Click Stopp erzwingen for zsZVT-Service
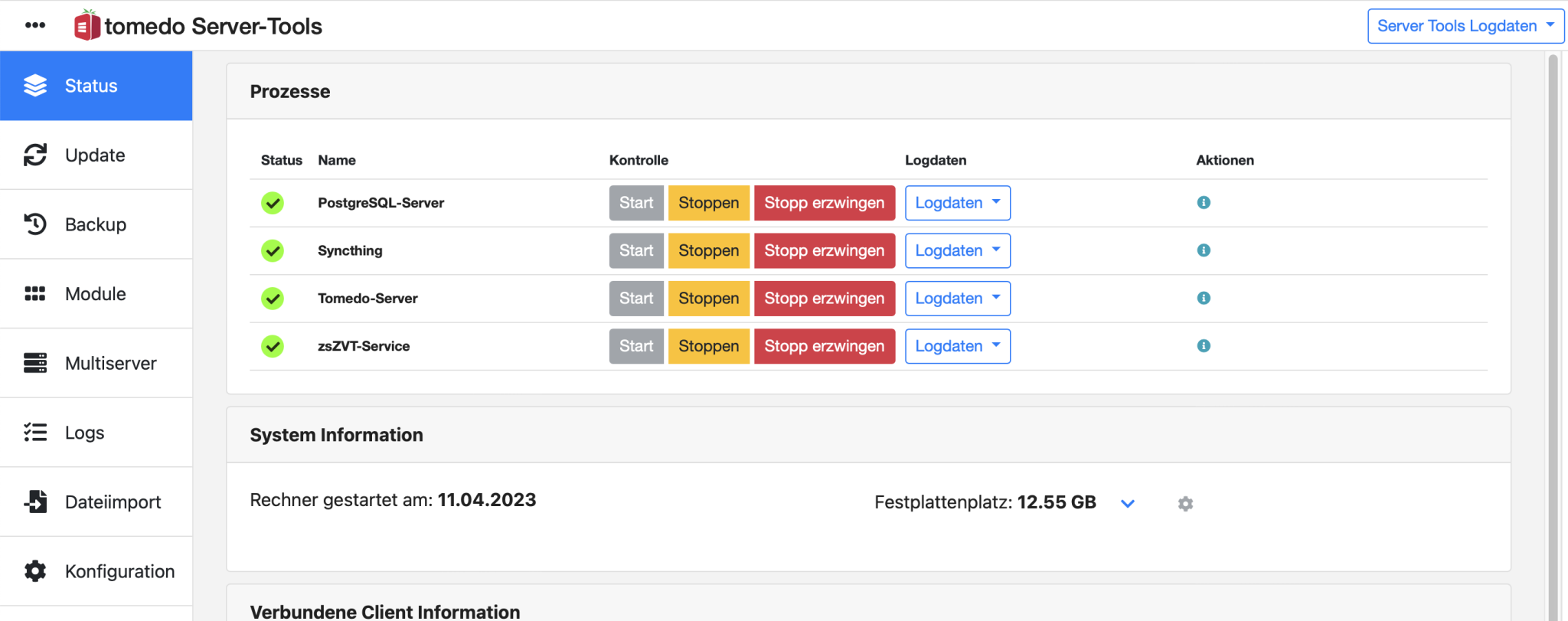The image size is (1568, 621). [825, 346]
